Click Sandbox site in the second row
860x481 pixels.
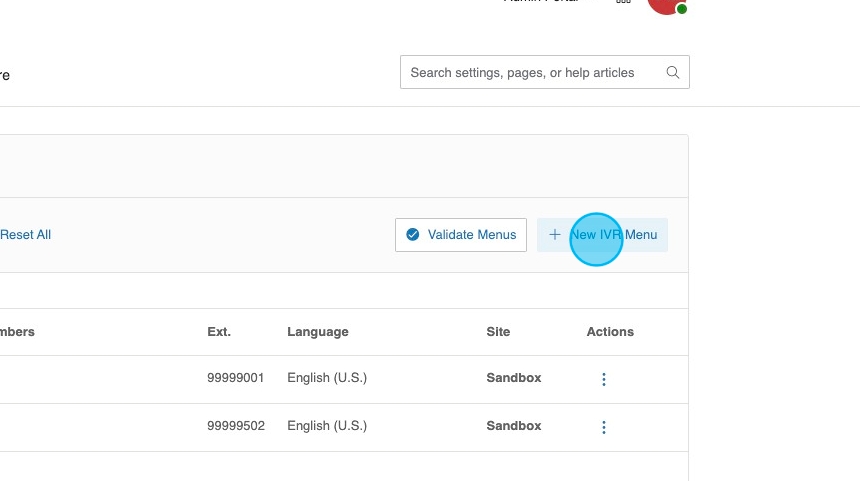click(514, 426)
